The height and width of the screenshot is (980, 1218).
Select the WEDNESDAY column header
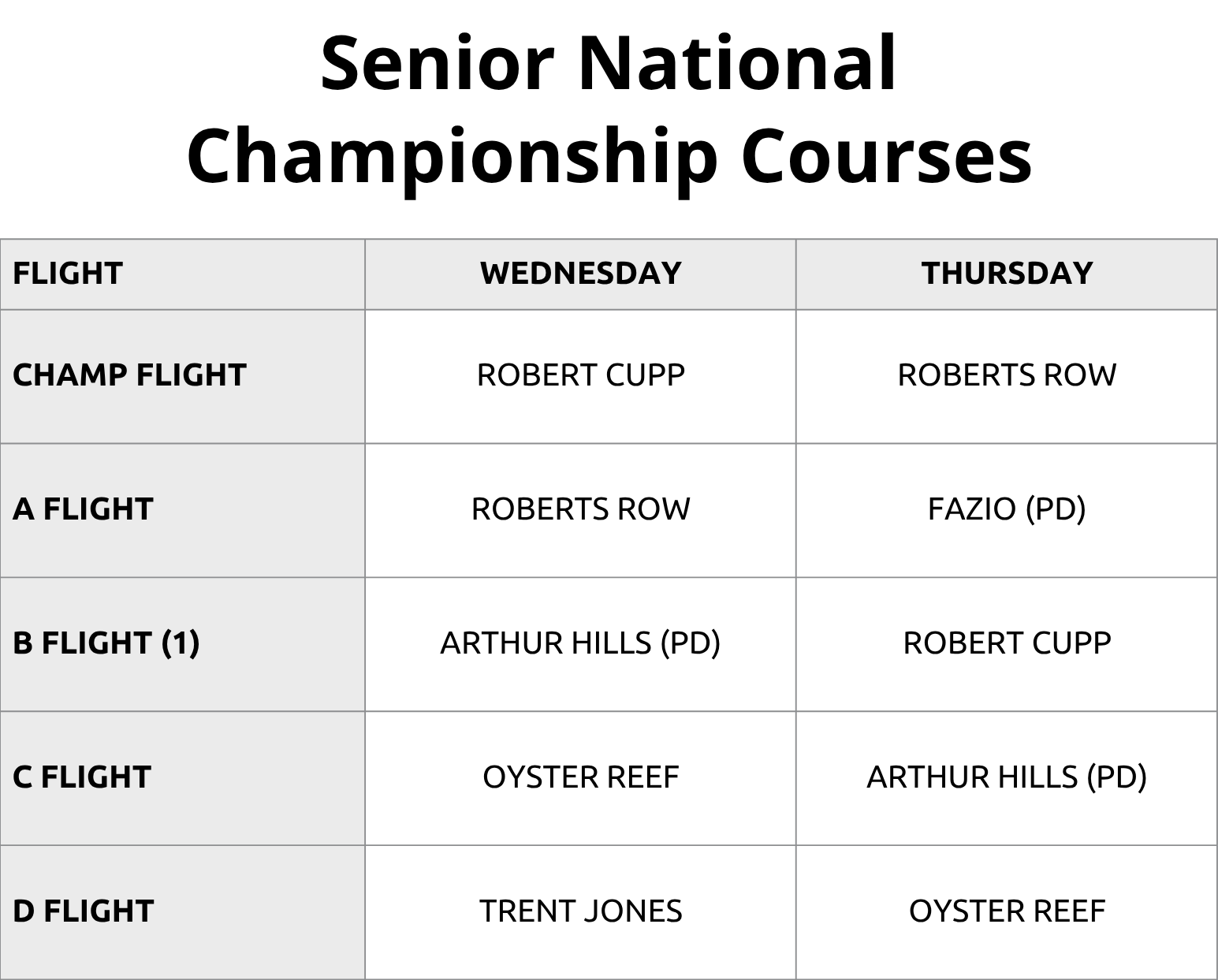(581, 274)
